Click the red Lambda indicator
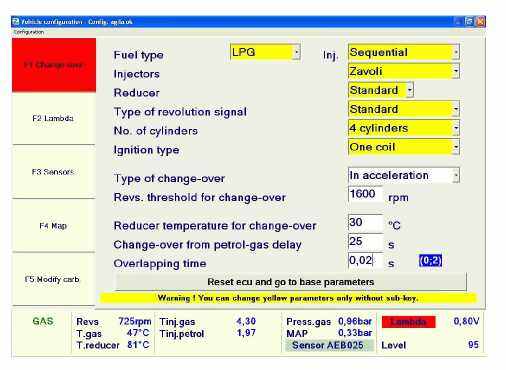The height and width of the screenshot is (370, 506). point(408,322)
